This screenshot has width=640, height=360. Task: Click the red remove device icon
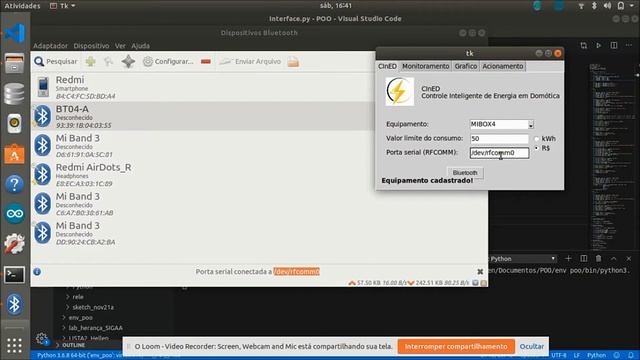(206, 62)
